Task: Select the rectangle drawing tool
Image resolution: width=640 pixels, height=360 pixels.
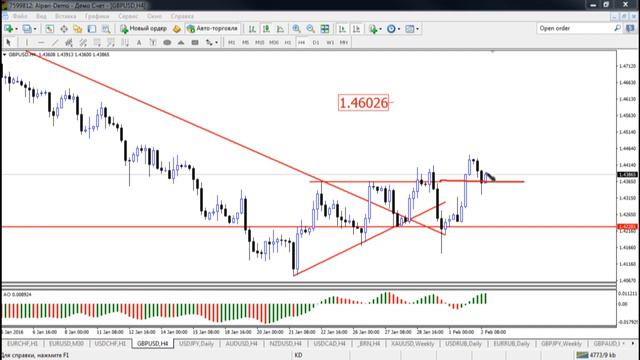Action: click(195, 42)
